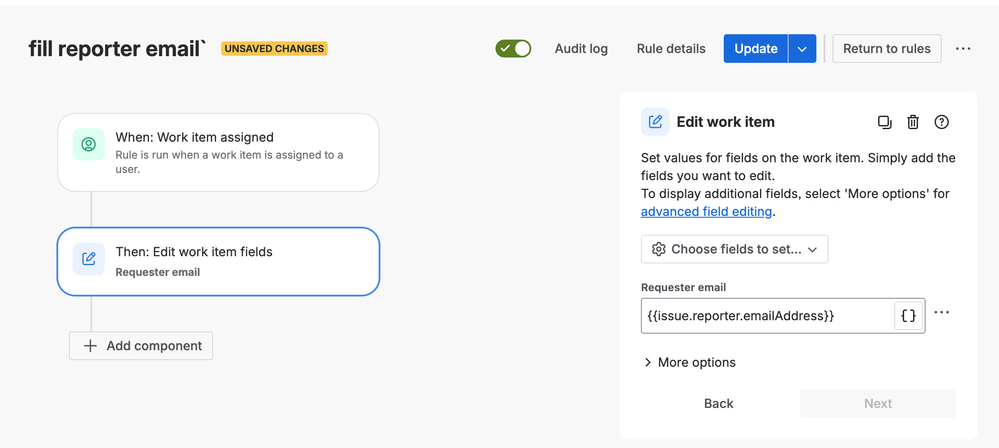This screenshot has width=999, height=448.
Task: Toggle the rule enabled switch
Action: 513,48
